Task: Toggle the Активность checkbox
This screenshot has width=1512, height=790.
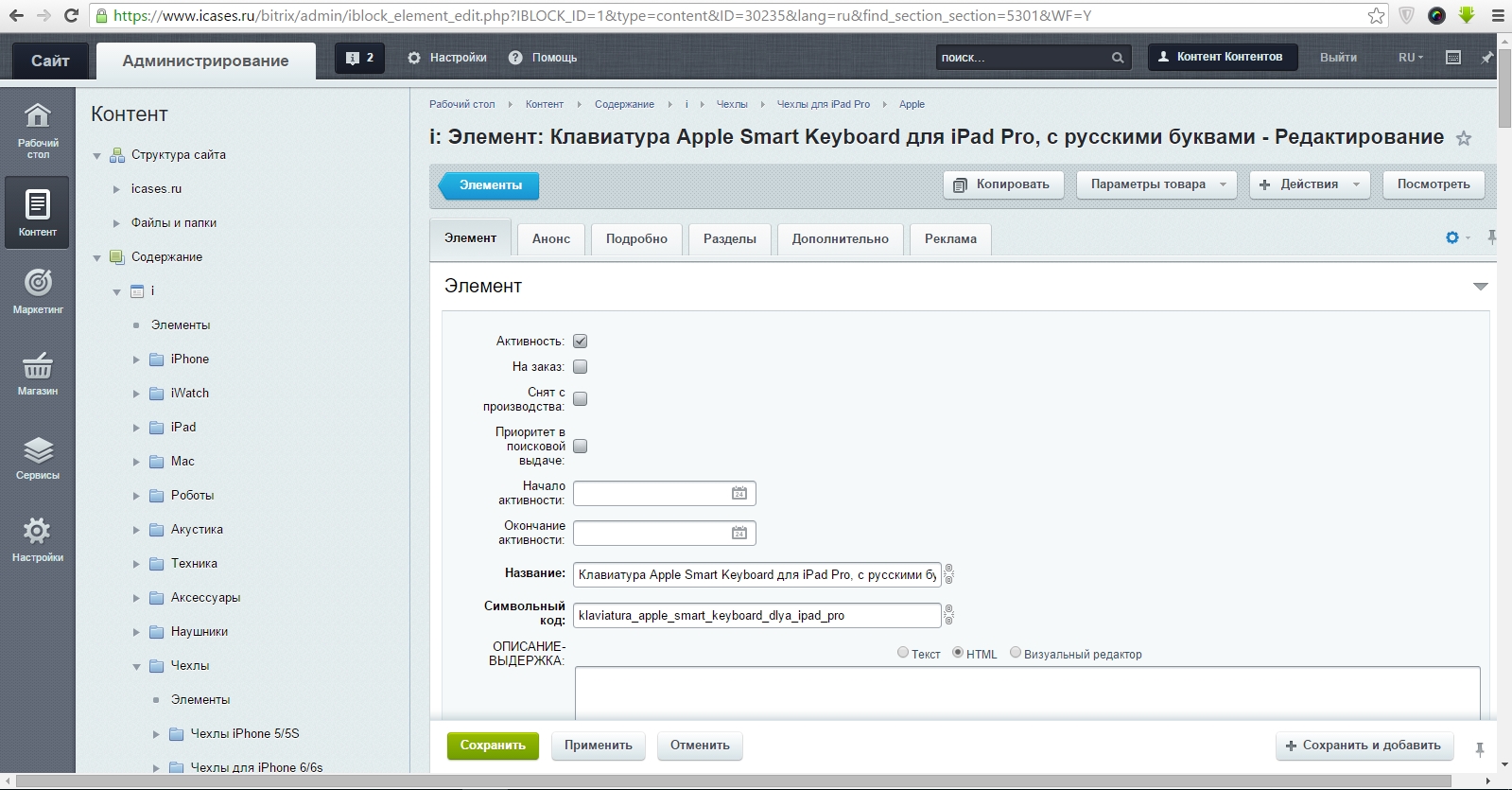Action: click(581, 341)
